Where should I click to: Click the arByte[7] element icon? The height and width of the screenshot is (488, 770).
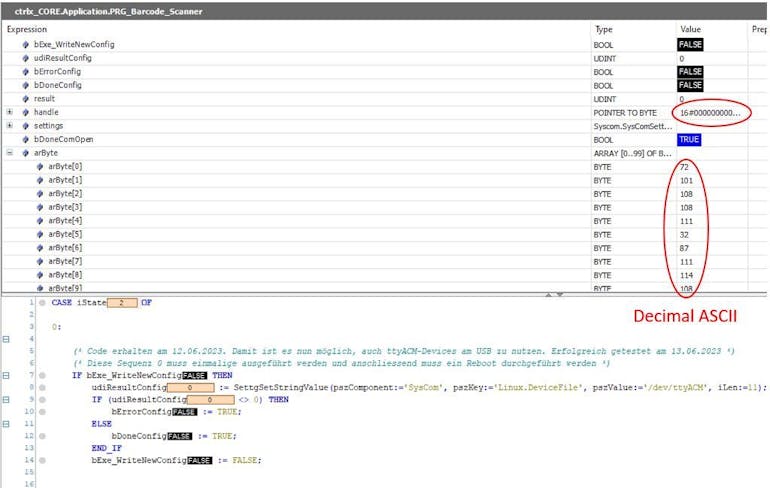coord(40,261)
